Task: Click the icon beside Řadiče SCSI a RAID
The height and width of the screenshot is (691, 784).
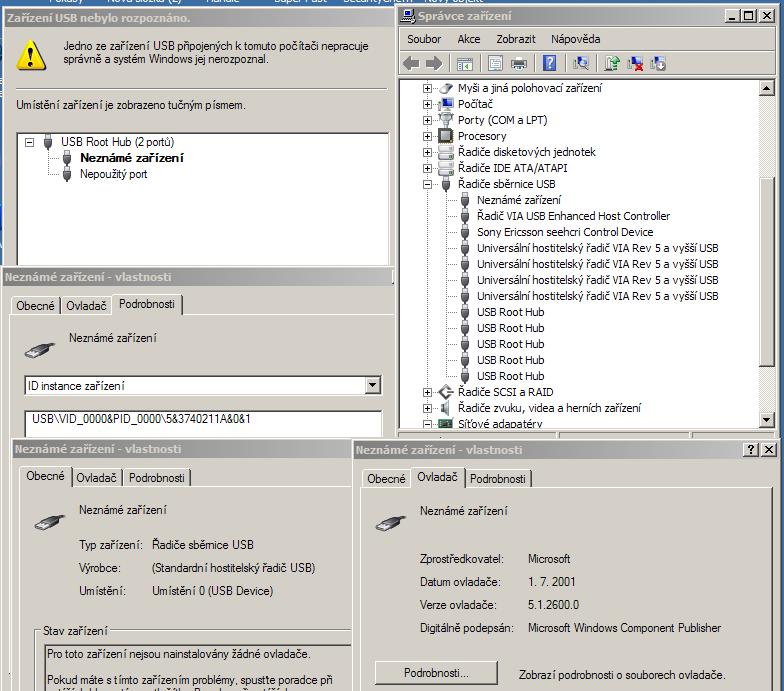Action: pos(446,392)
